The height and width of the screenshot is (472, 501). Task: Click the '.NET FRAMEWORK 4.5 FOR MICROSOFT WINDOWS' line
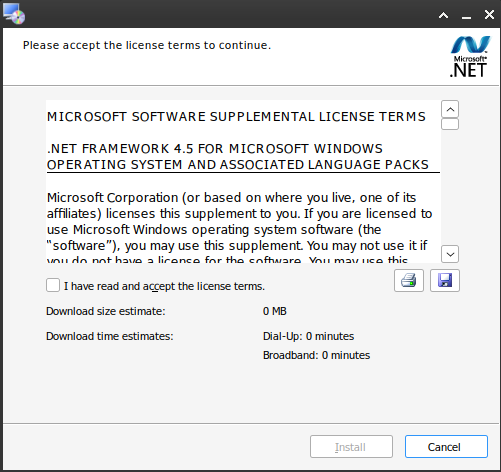coord(215,149)
